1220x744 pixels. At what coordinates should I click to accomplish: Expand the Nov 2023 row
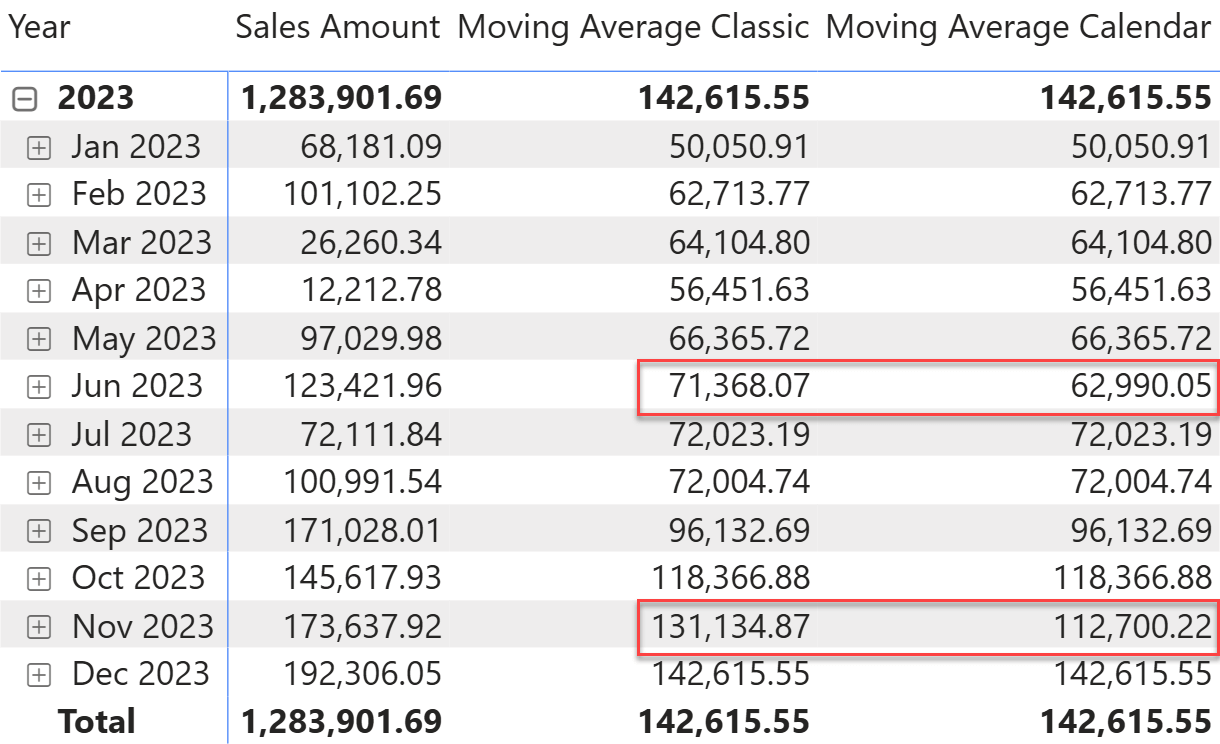[38, 627]
